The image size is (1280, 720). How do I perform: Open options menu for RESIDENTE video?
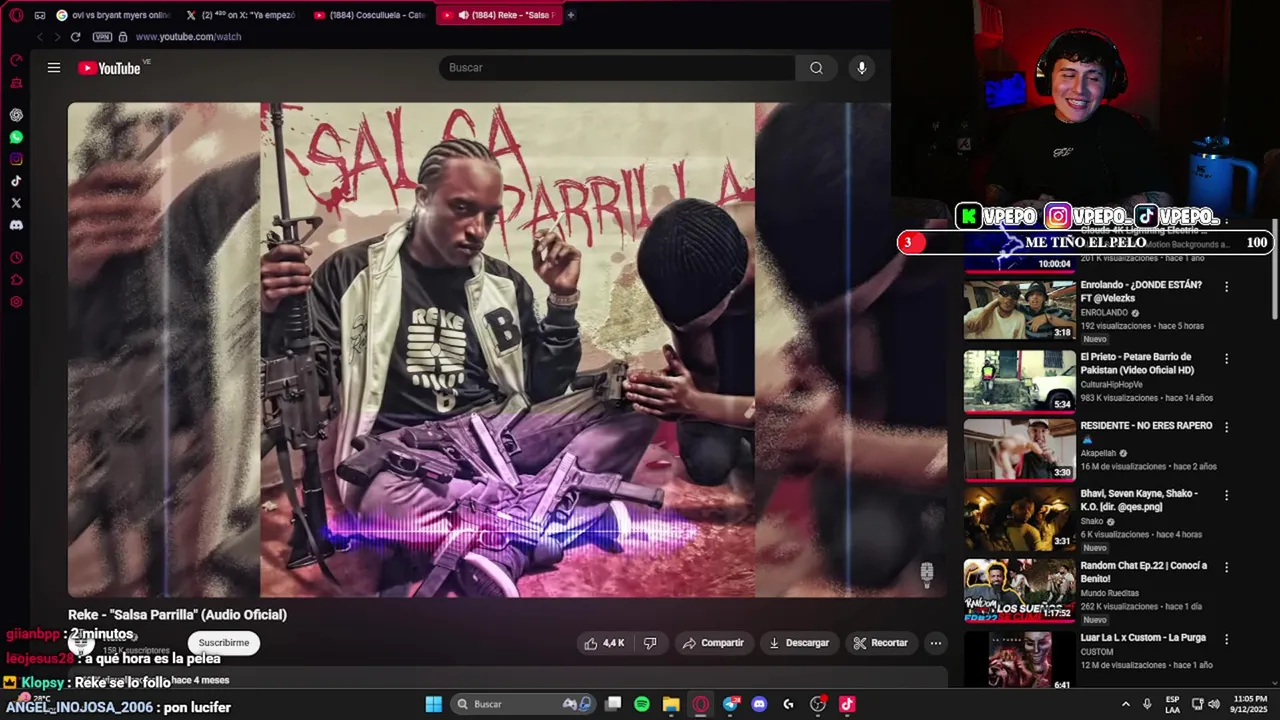[1227, 427]
